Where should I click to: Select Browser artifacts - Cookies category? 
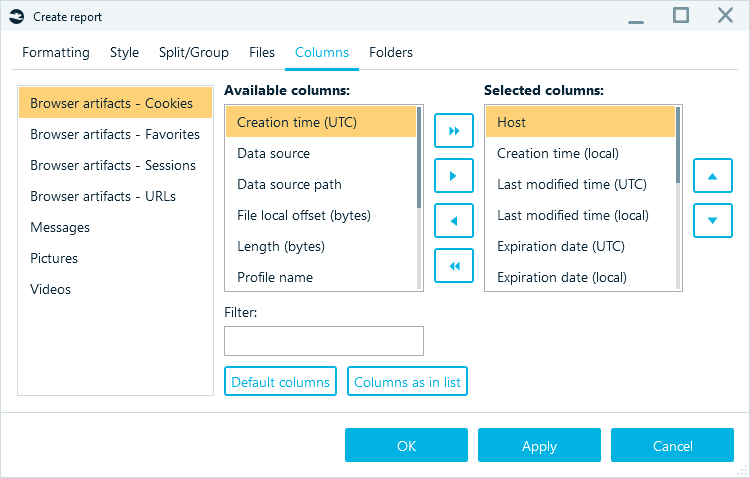tap(115, 103)
